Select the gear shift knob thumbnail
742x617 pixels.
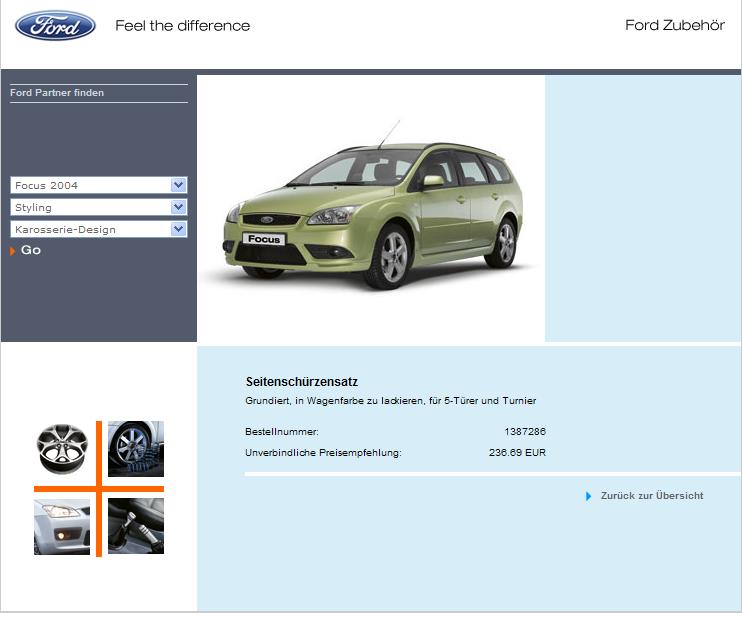click(135, 526)
